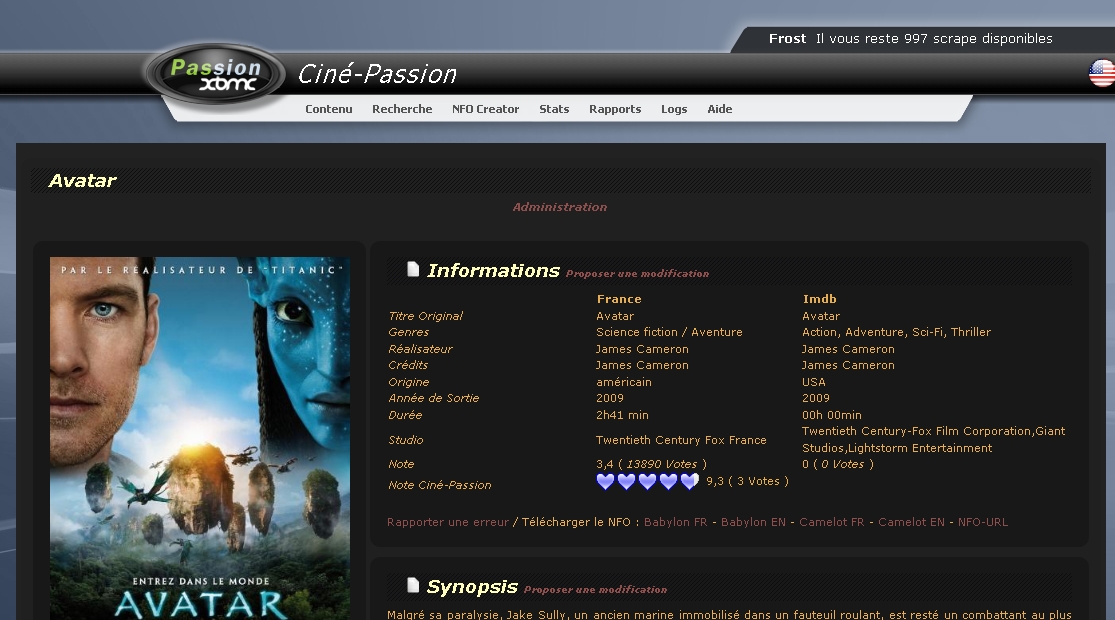
Task: Click the document icon beside Informations
Action: coord(413,269)
